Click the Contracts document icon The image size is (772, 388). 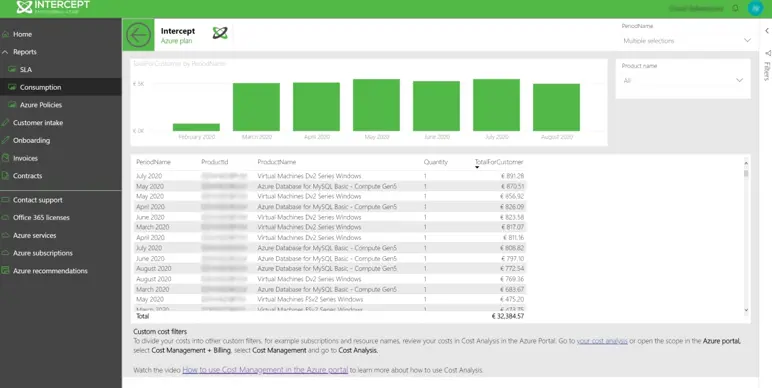5,176
